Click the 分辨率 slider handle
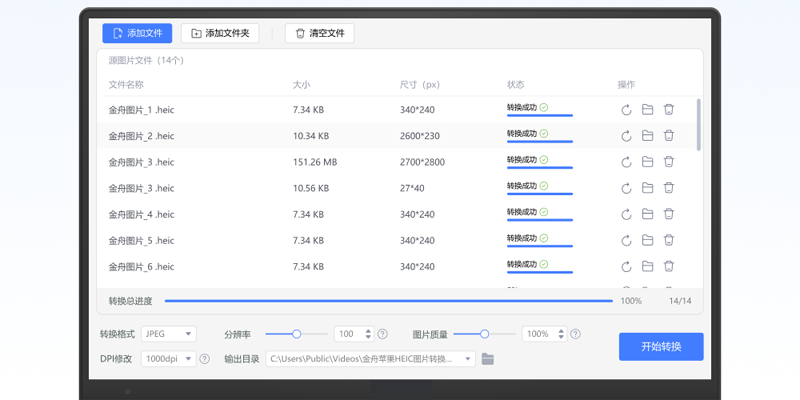800x400 pixels. pyautogui.click(x=297, y=334)
